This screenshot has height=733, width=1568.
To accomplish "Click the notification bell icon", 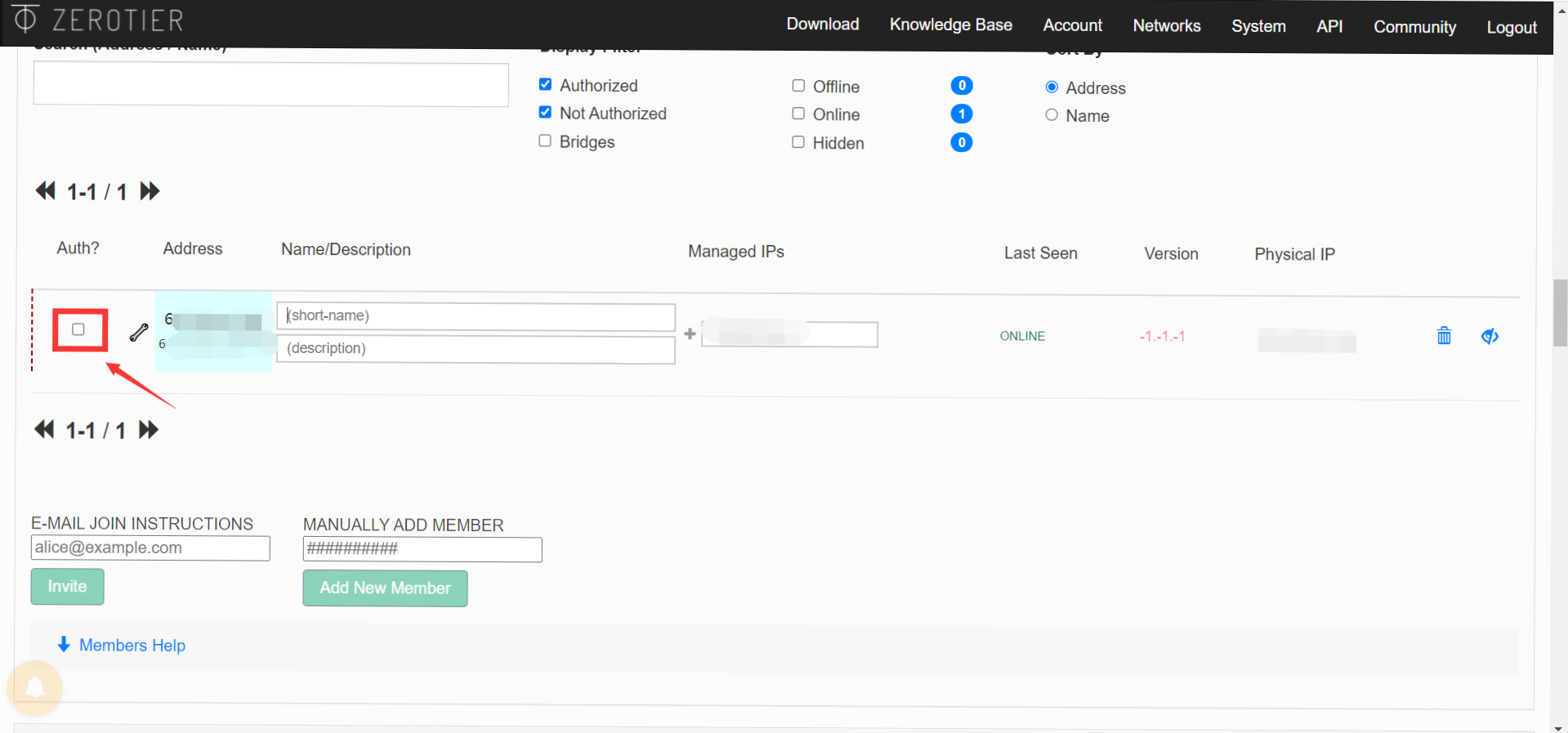I will (x=35, y=688).
